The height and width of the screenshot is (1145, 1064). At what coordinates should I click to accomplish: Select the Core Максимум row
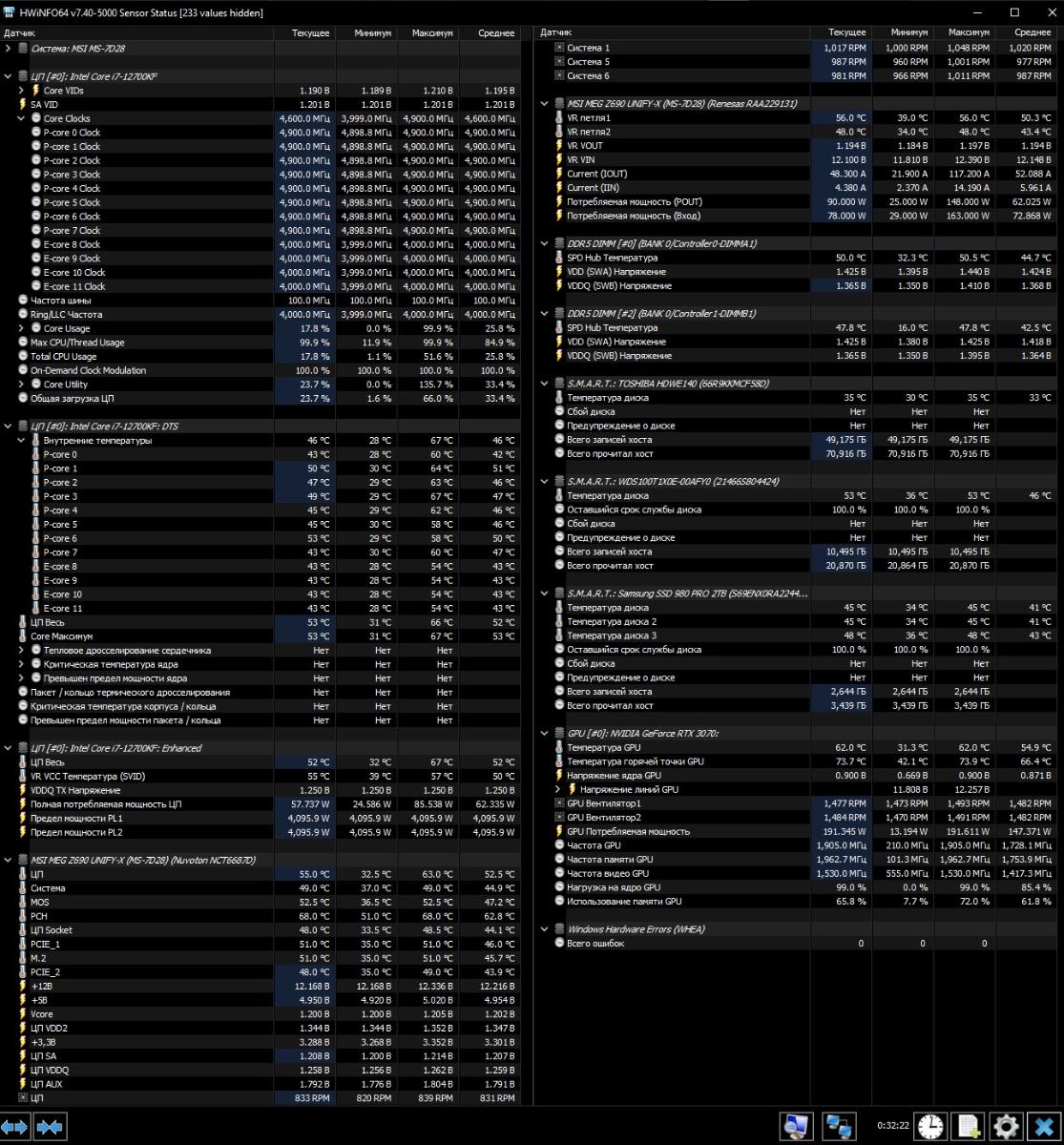261,636
